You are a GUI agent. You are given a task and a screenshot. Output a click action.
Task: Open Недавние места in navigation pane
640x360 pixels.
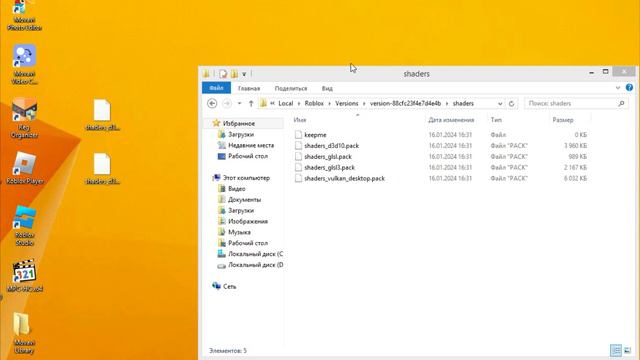251,145
